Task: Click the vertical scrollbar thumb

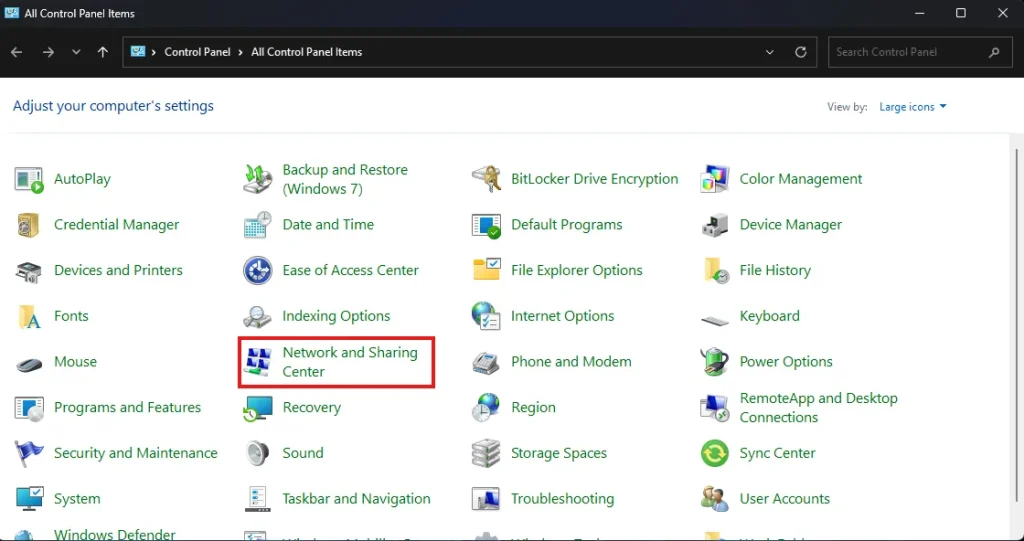Action: pyautogui.click(x=1017, y=327)
